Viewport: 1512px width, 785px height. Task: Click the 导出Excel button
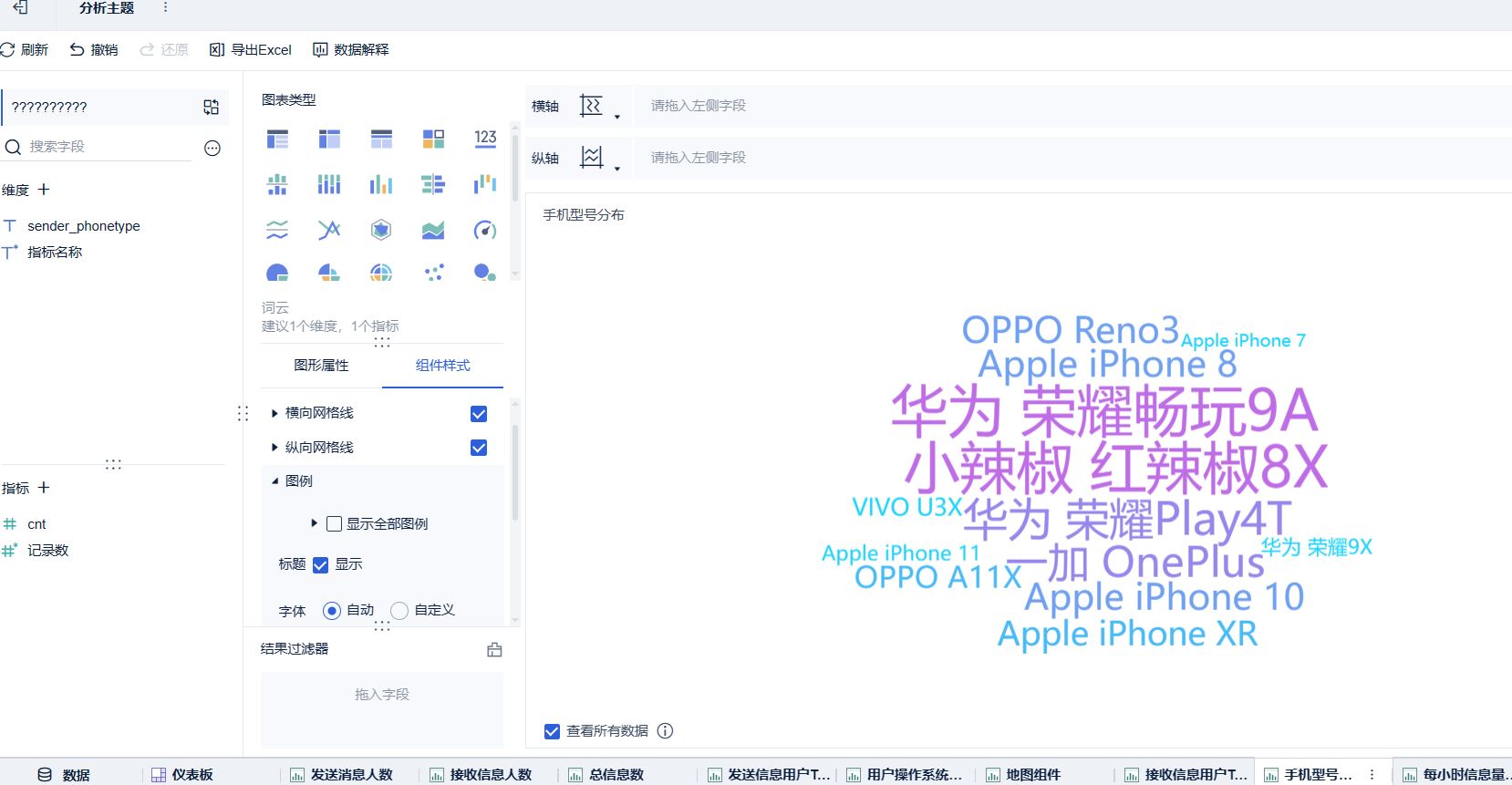click(x=251, y=49)
